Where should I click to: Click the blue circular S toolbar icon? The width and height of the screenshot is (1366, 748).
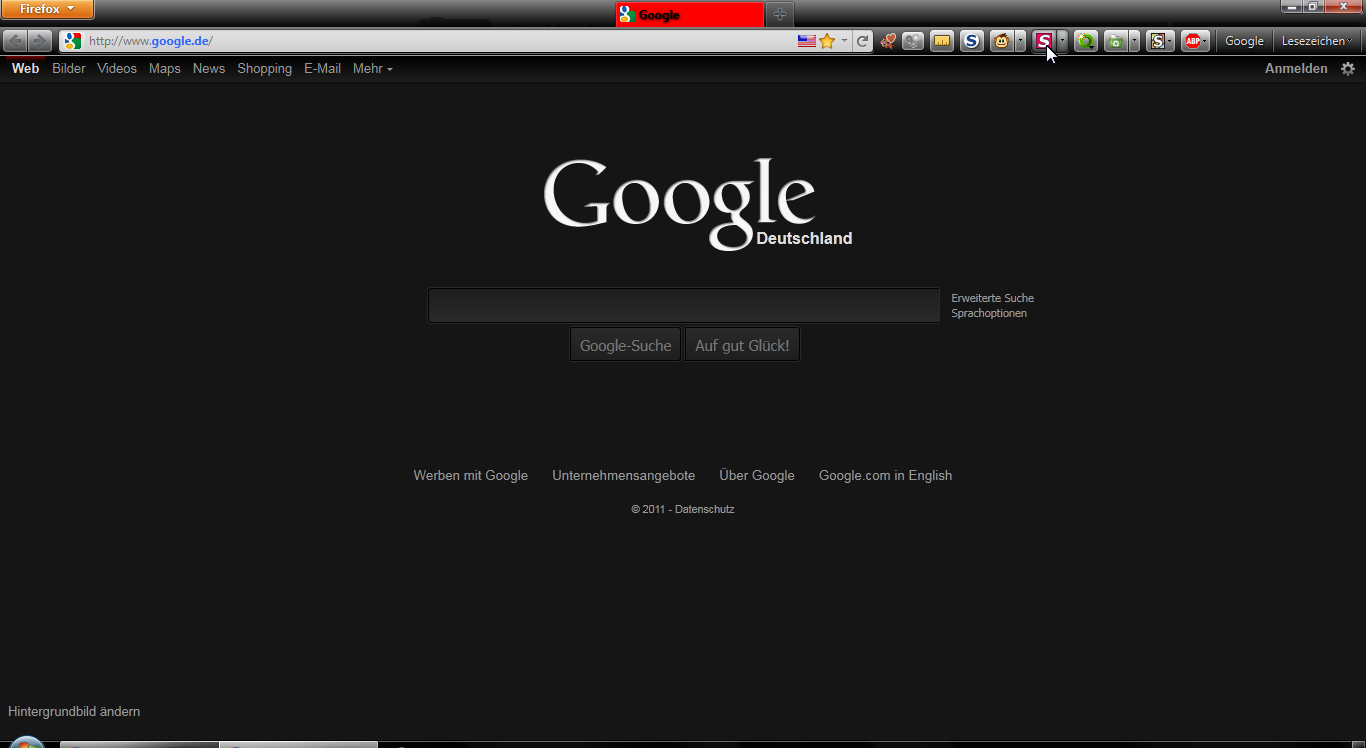coord(971,41)
